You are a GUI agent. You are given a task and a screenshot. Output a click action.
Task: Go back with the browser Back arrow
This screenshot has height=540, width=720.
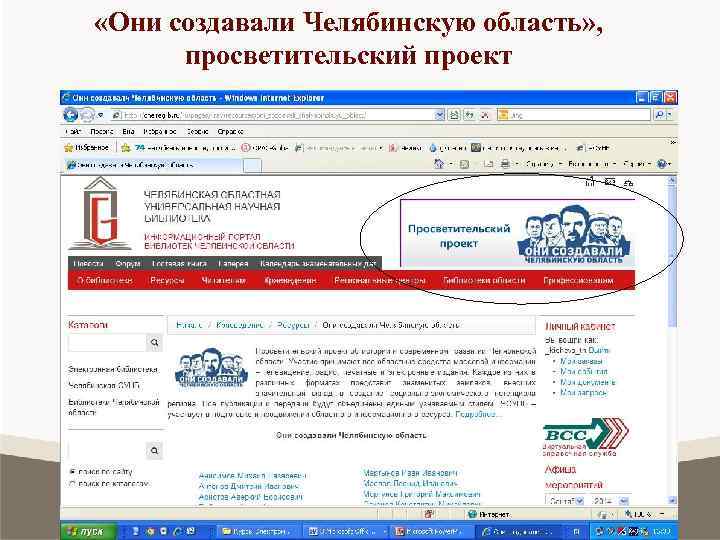(71, 114)
